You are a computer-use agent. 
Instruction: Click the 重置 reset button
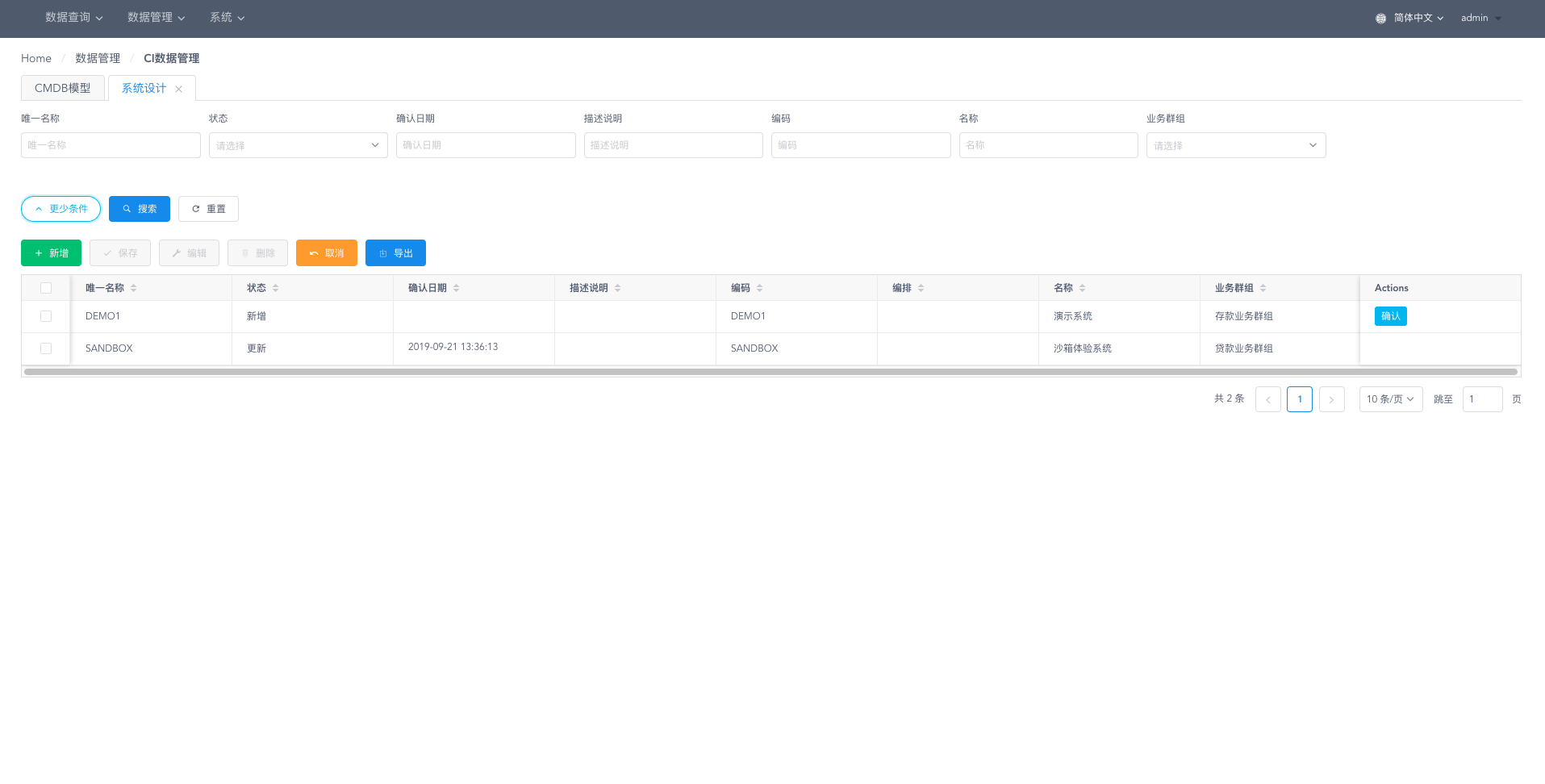209,209
